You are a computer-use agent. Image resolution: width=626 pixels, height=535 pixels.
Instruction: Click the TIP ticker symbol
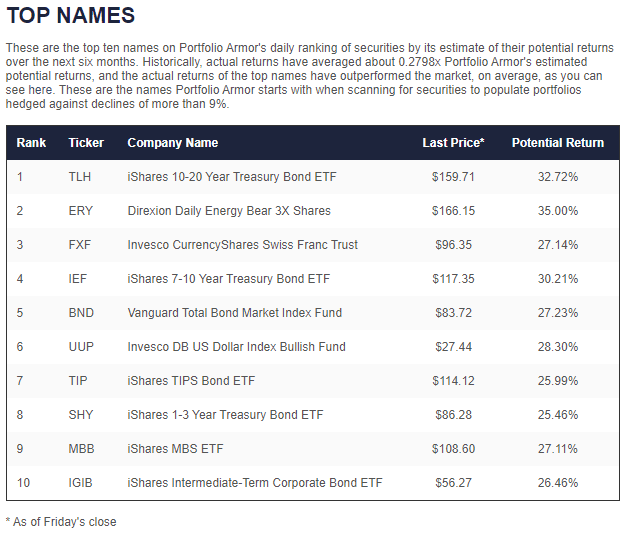coord(78,381)
